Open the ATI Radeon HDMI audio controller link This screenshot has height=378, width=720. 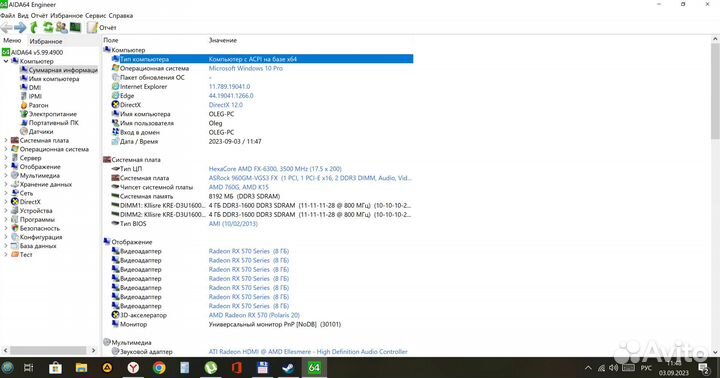(308, 352)
